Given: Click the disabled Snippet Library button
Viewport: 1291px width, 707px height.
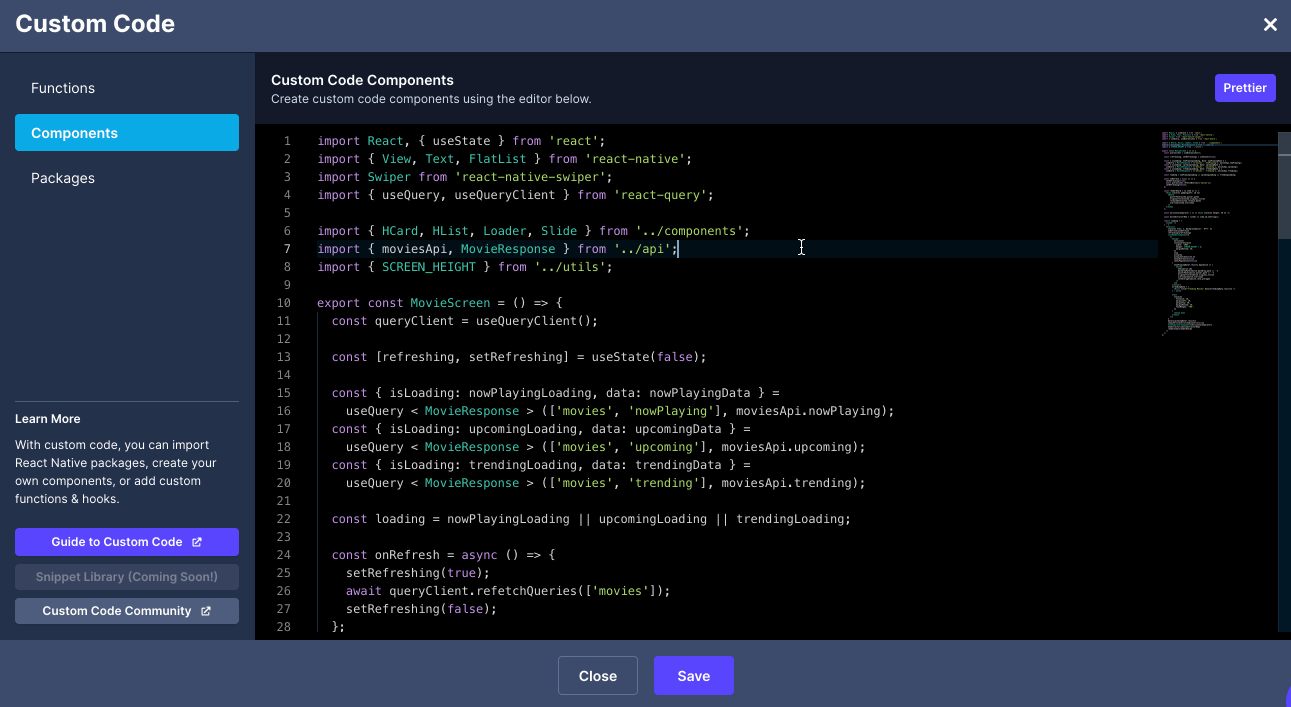Looking at the screenshot, I should [x=127, y=577].
